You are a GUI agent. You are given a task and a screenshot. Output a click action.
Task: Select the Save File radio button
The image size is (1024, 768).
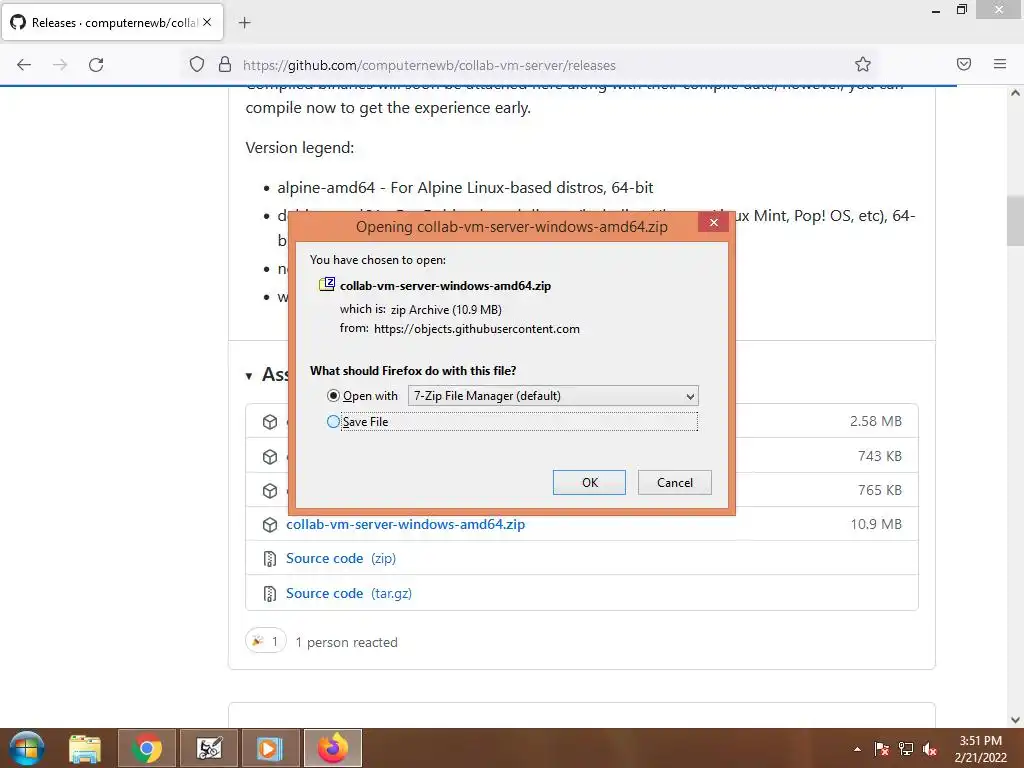333,422
